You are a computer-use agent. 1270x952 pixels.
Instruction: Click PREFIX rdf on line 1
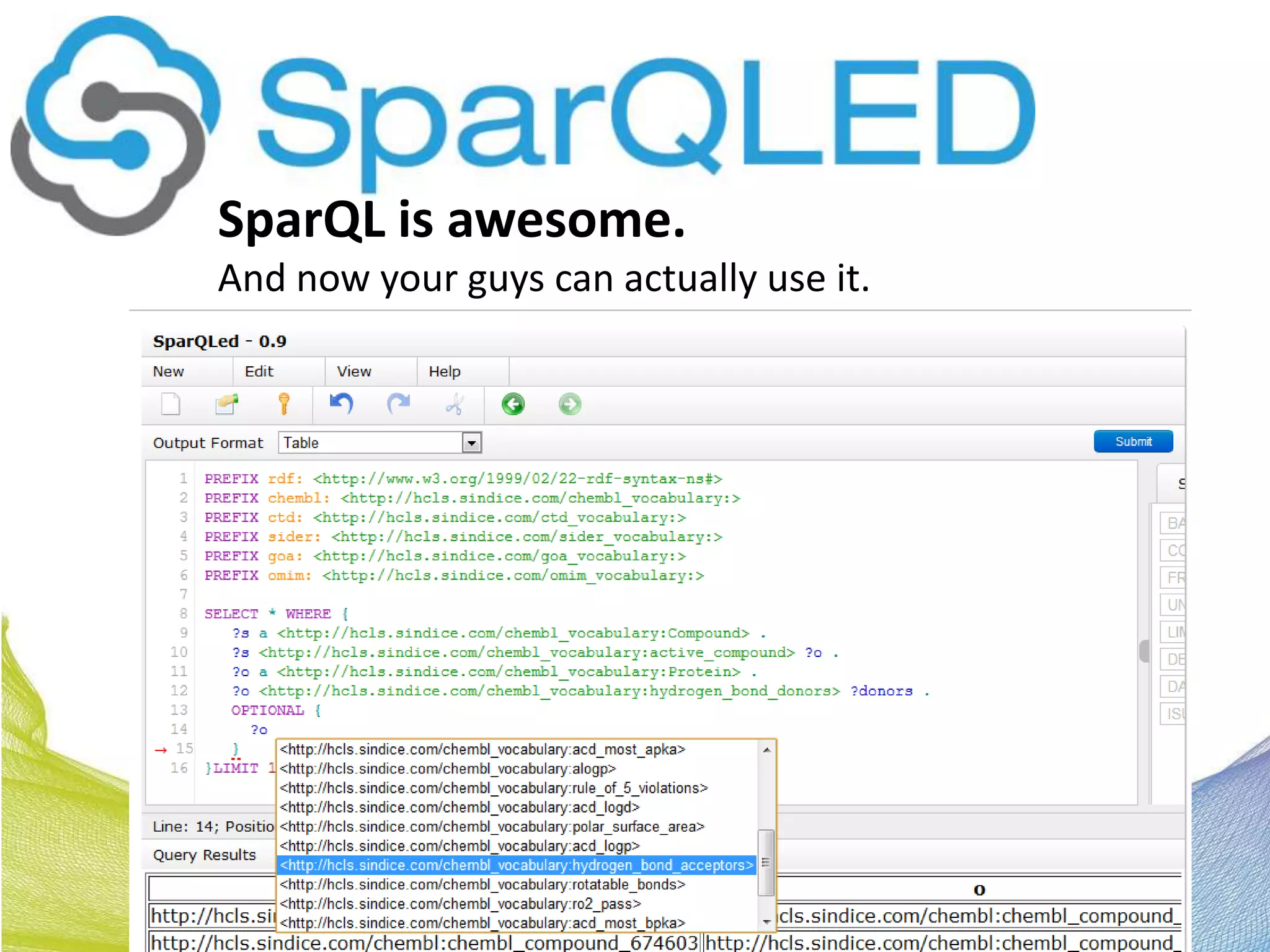(254, 478)
